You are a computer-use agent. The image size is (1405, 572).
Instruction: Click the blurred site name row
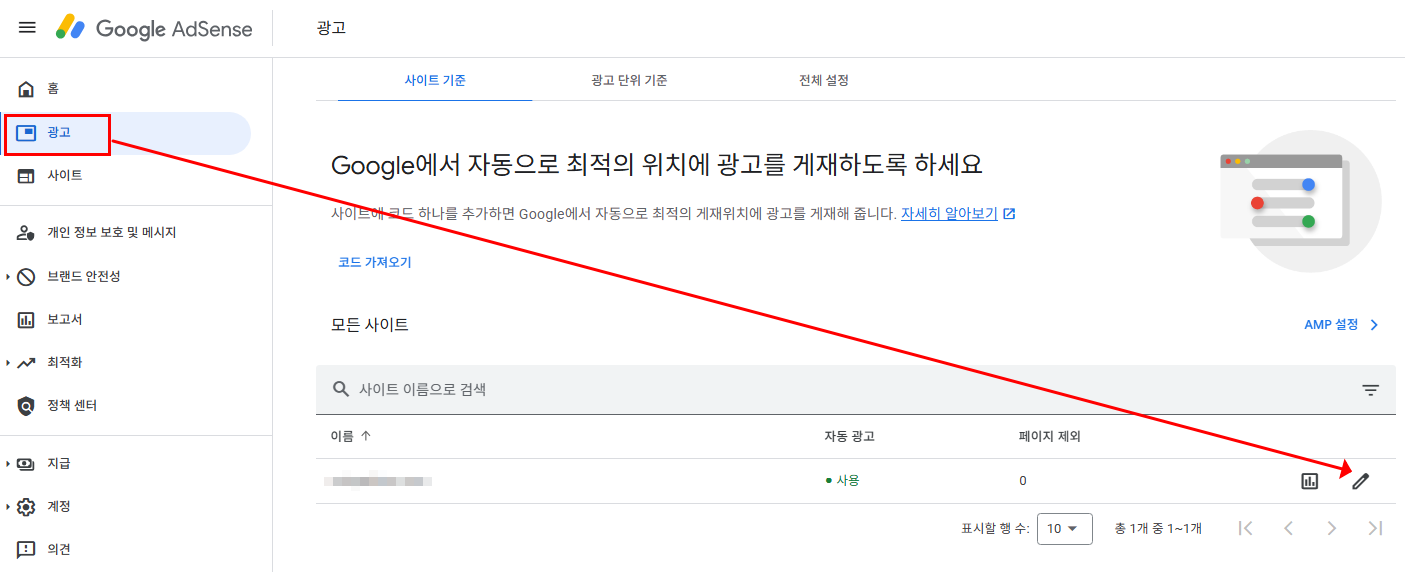coord(380,481)
